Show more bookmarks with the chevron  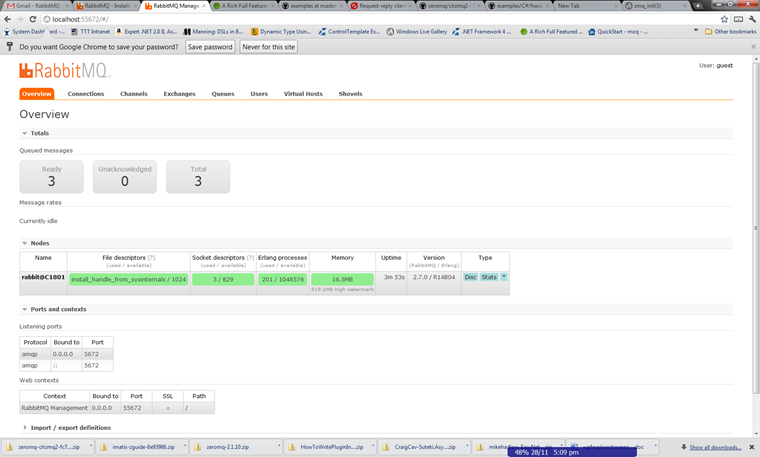pyautogui.click(x=696, y=30)
